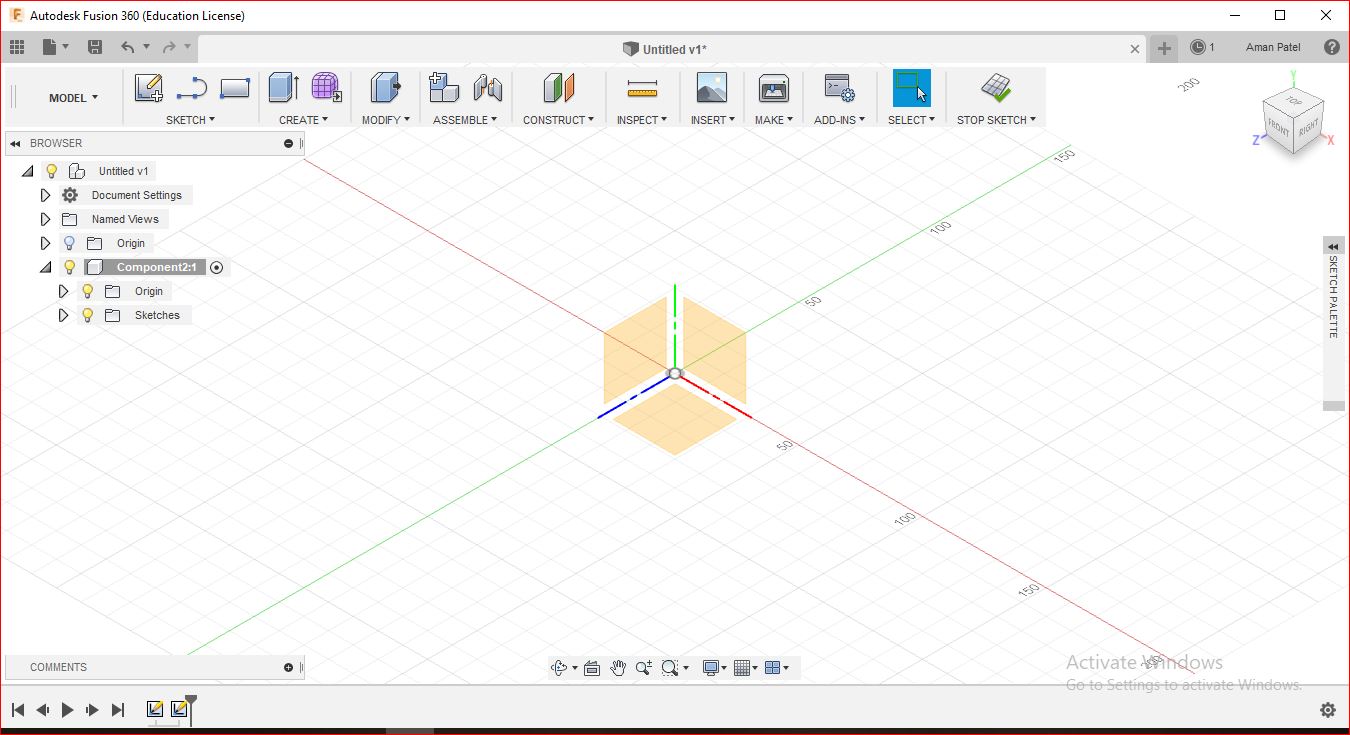The image size is (1350, 735).
Task: Open the MODEL workspace dropdown
Action: pos(74,98)
